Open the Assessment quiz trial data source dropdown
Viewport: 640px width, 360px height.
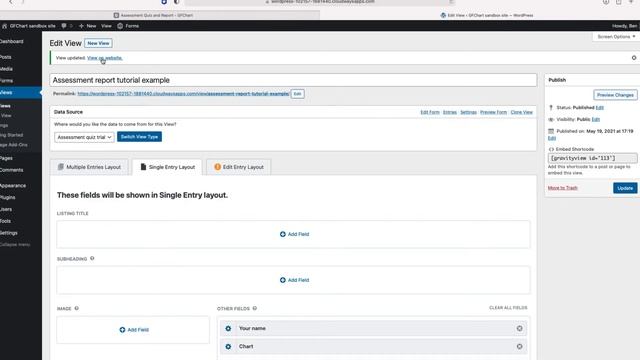(x=84, y=137)
